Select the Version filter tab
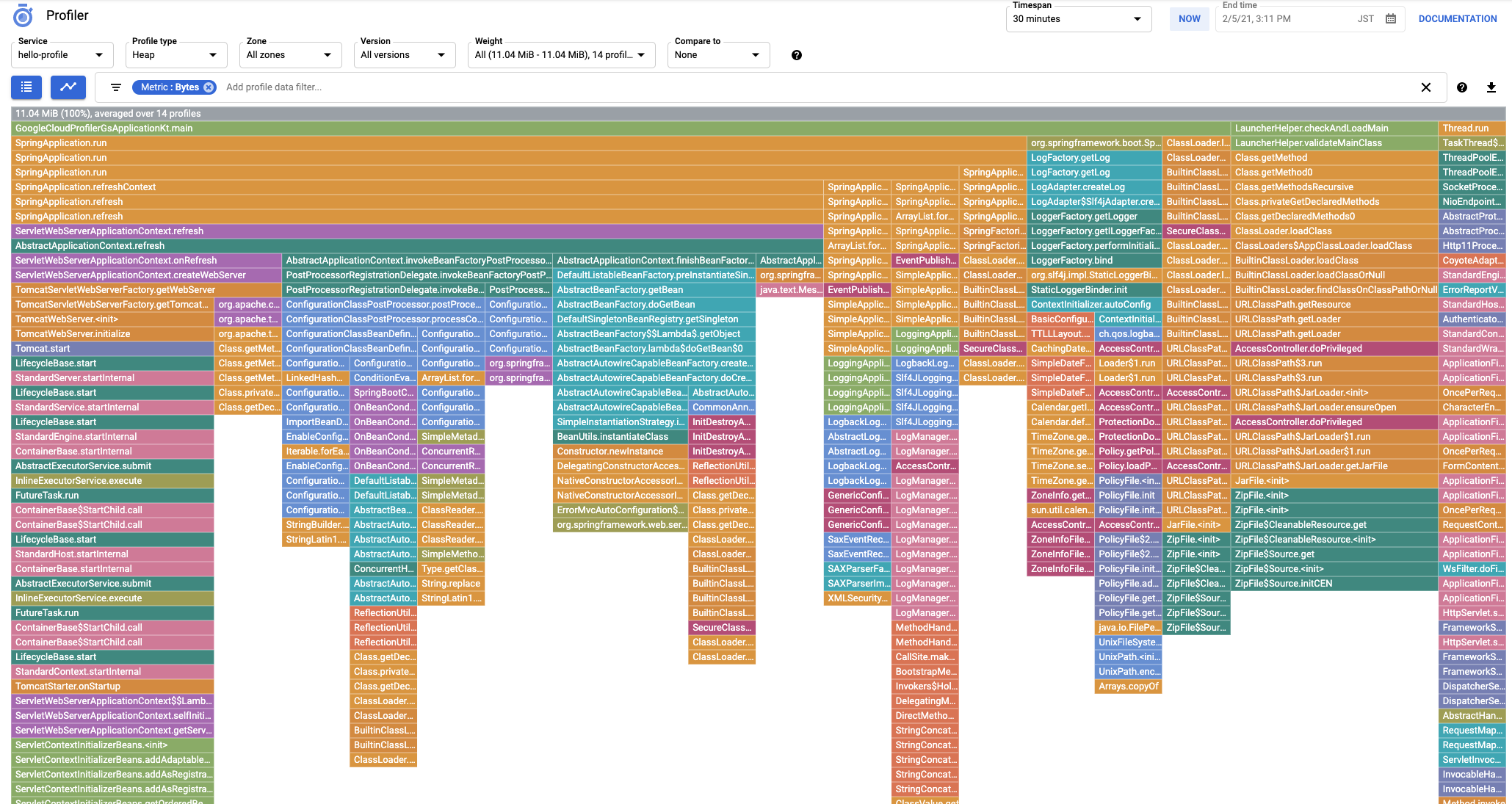The width and height of the screenshot is (1512, 804). coord(404,54)
